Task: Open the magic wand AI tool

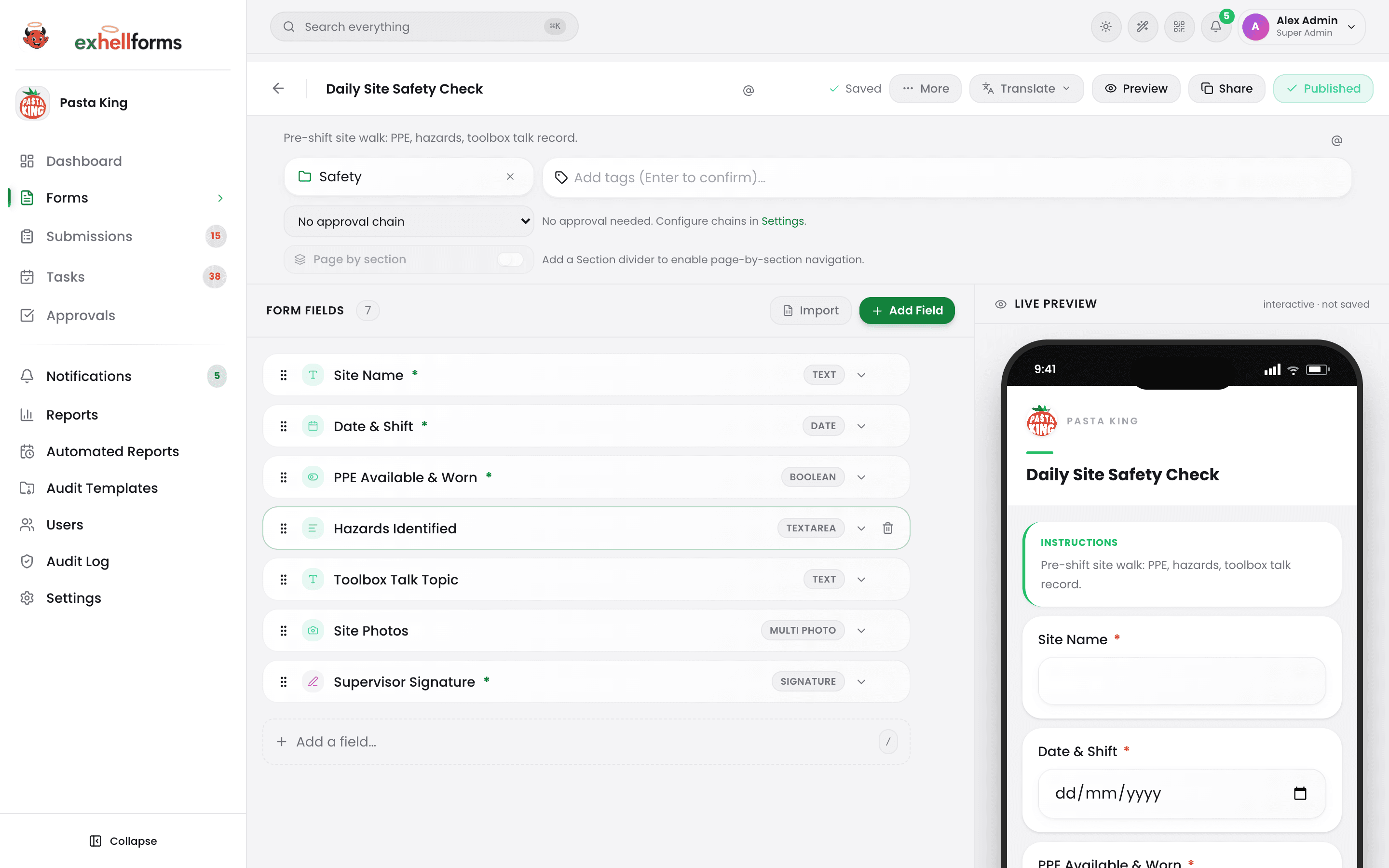Action: point(1142,27)
